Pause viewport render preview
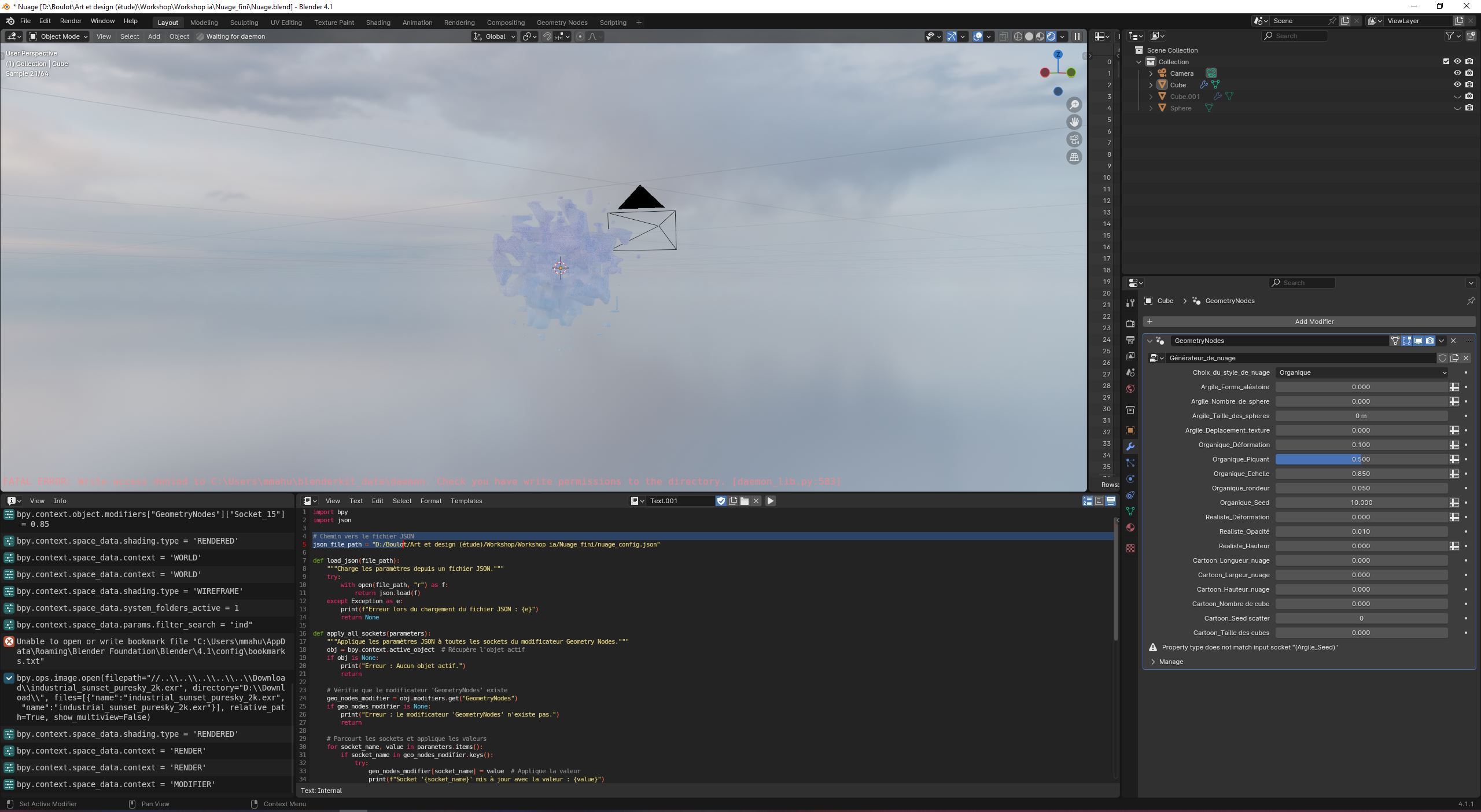 1077,36
